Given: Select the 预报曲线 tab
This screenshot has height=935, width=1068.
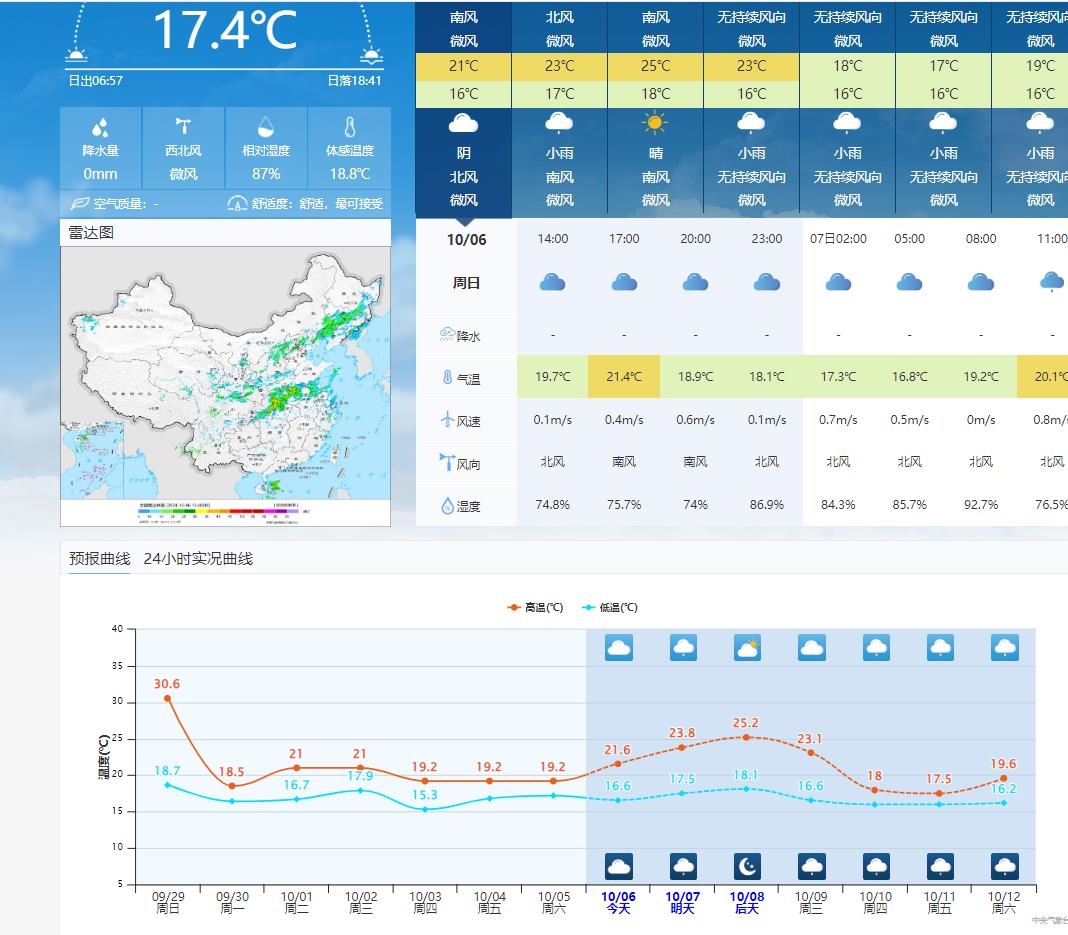Looking at the screenshot, I should 99,559.
